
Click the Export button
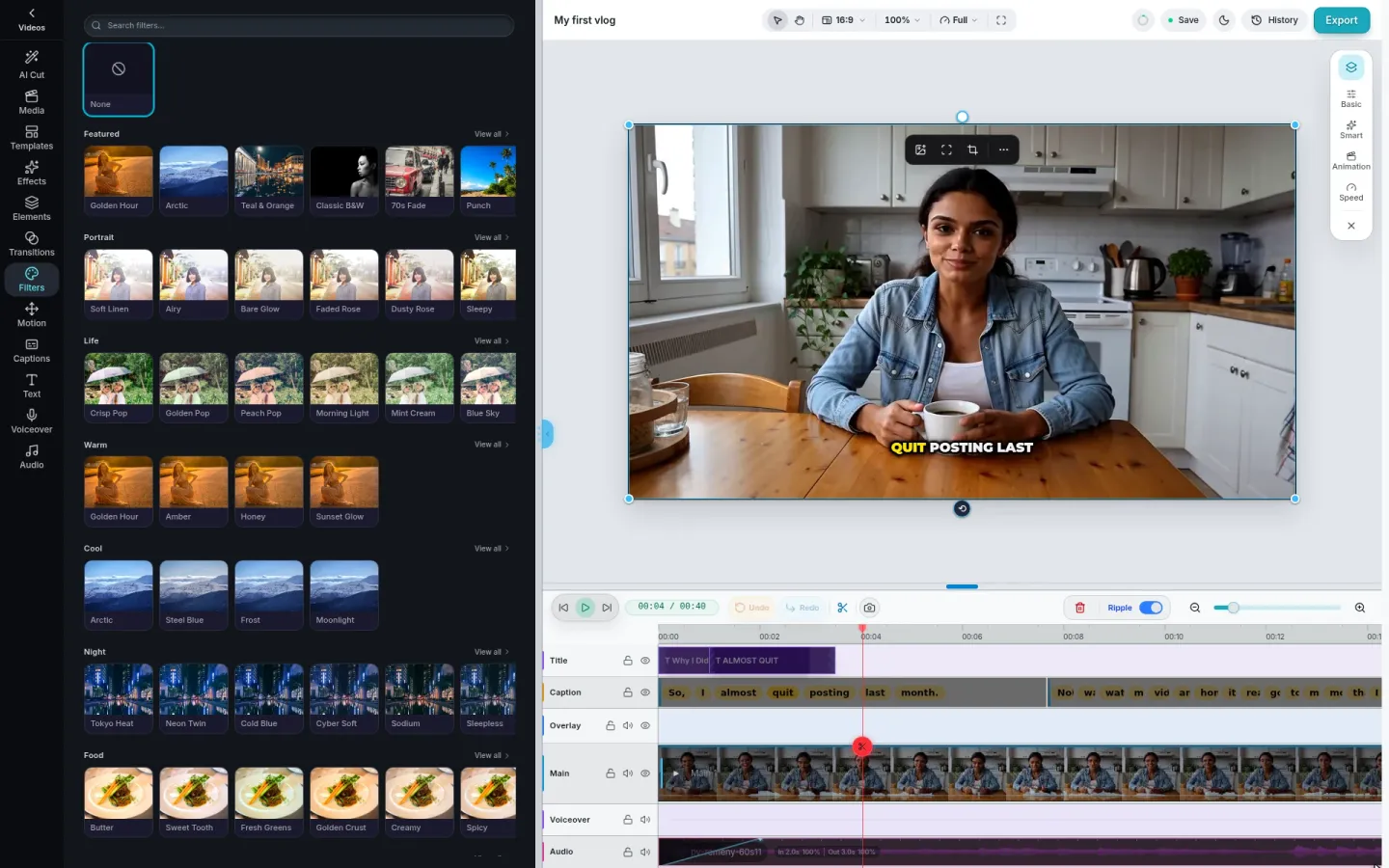(1341, 20)
